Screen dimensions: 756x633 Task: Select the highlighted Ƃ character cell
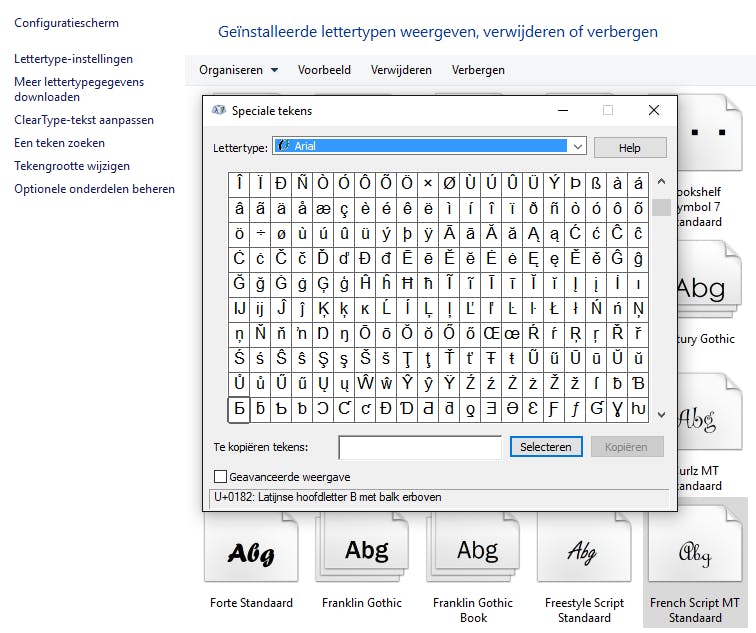coord(239,409)
